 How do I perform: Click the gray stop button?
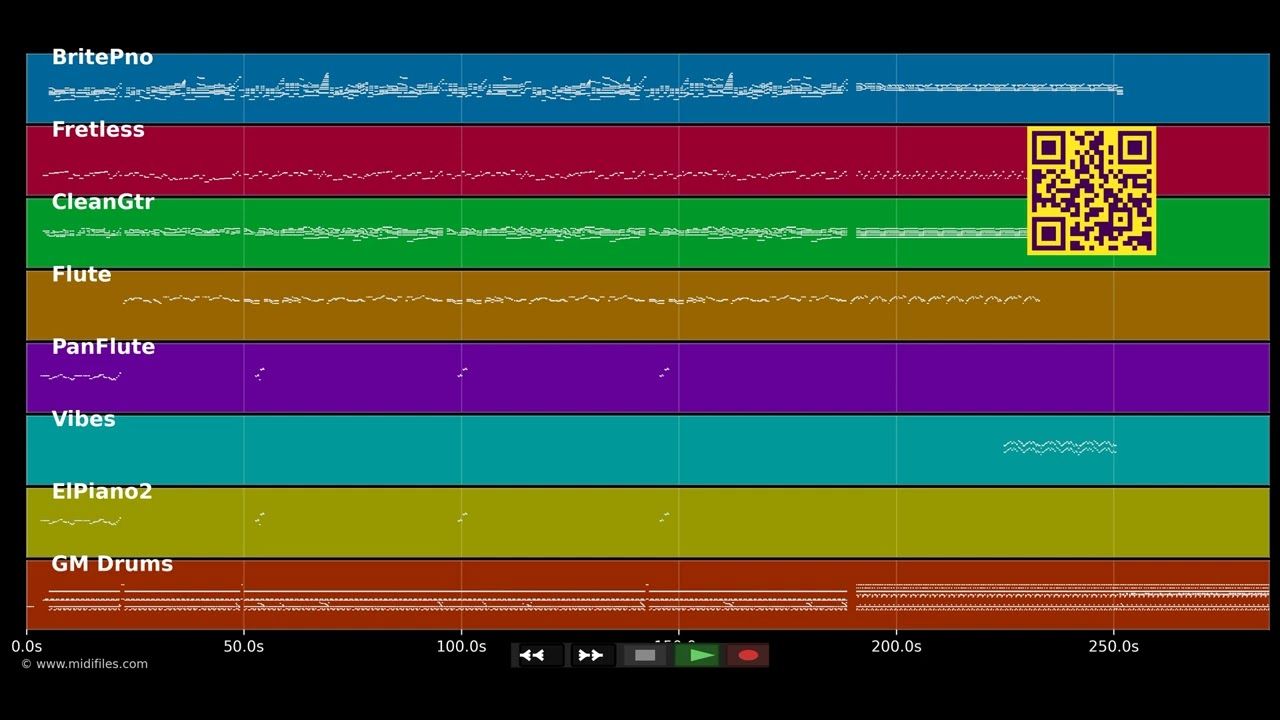645,655
